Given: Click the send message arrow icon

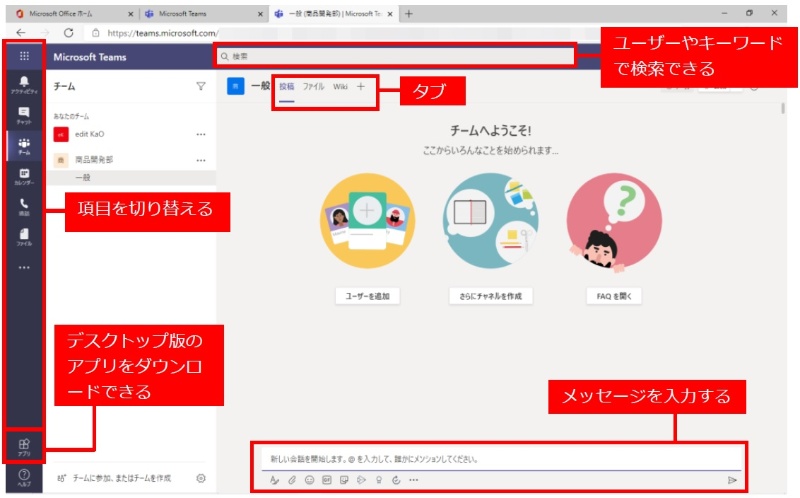Looking at the screenshot, I should pos(732,480).
